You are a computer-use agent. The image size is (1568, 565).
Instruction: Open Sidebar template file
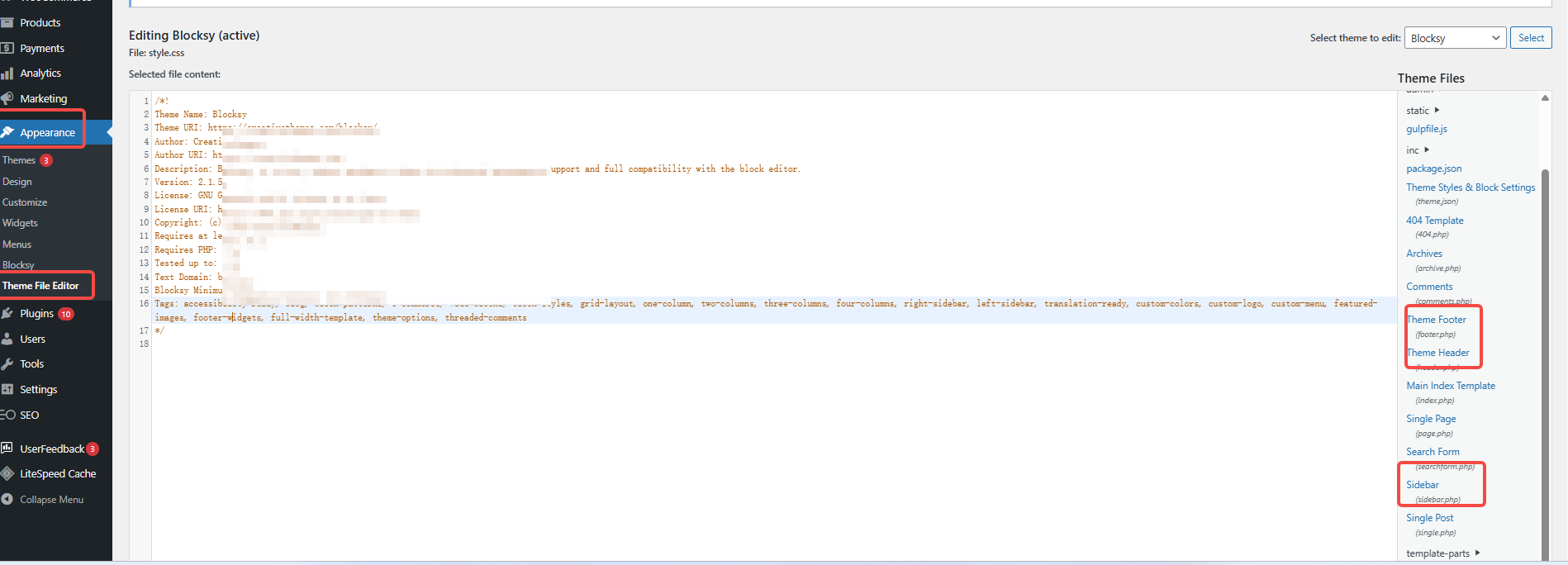(1423, 485)
